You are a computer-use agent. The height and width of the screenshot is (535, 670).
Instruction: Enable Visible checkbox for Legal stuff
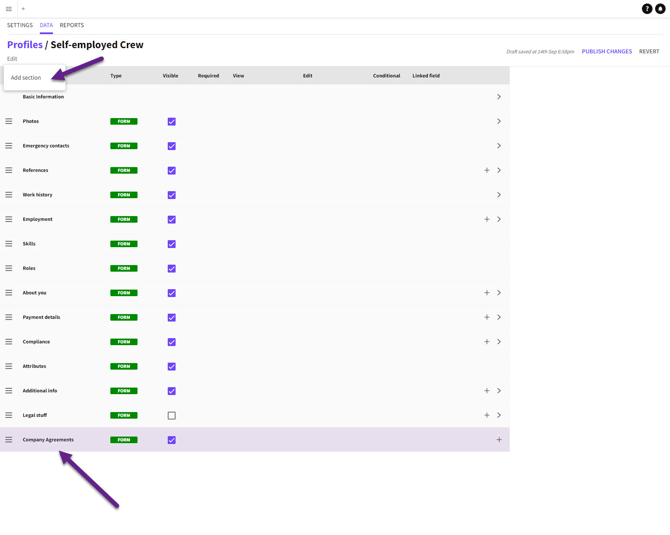pos(172,416)
